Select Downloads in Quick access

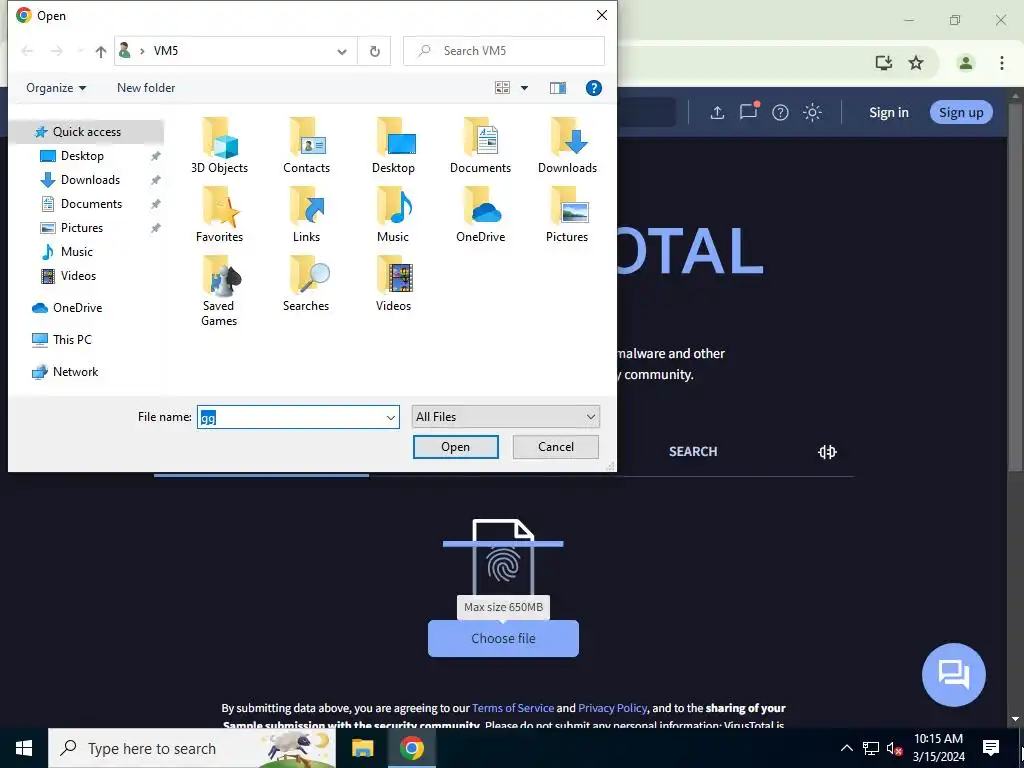90,180
